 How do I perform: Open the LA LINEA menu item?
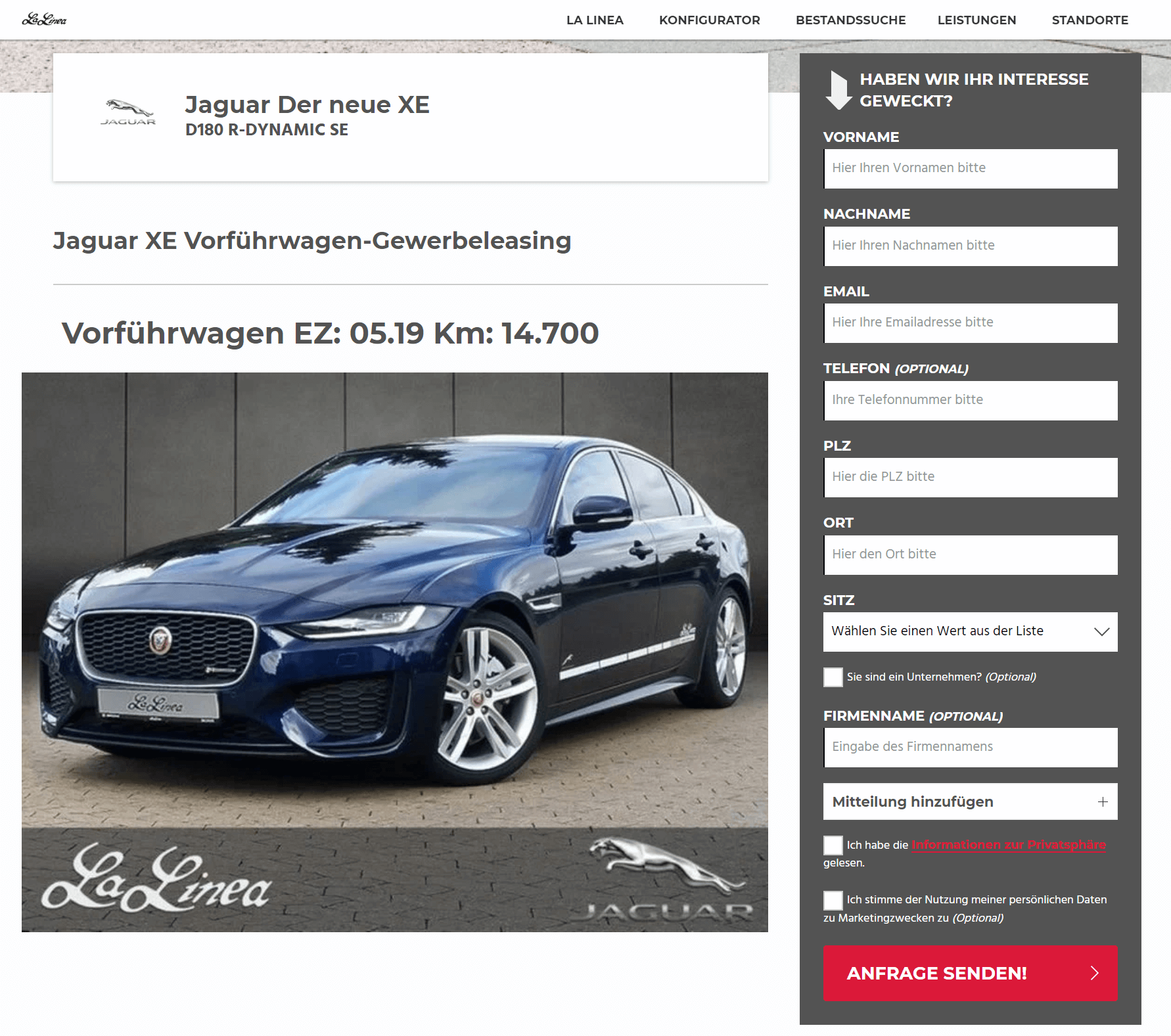click(595, 20)
